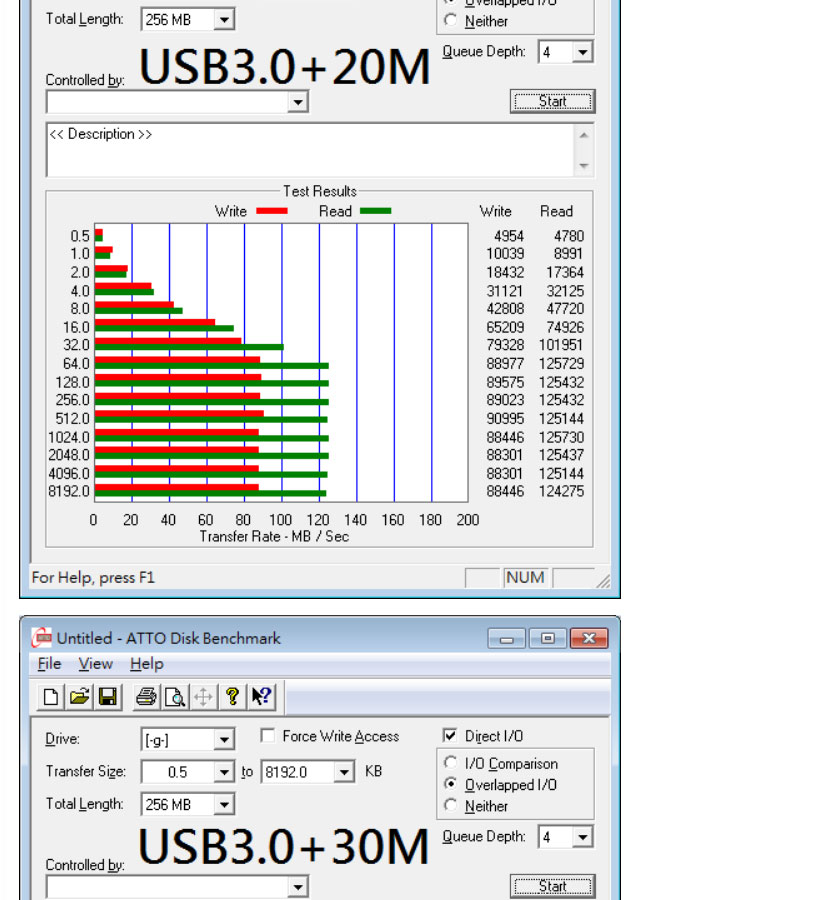Click Start button in lower window
Image resolution: width=835 pixels, height=900 pixels.
[x=553, y=886]
